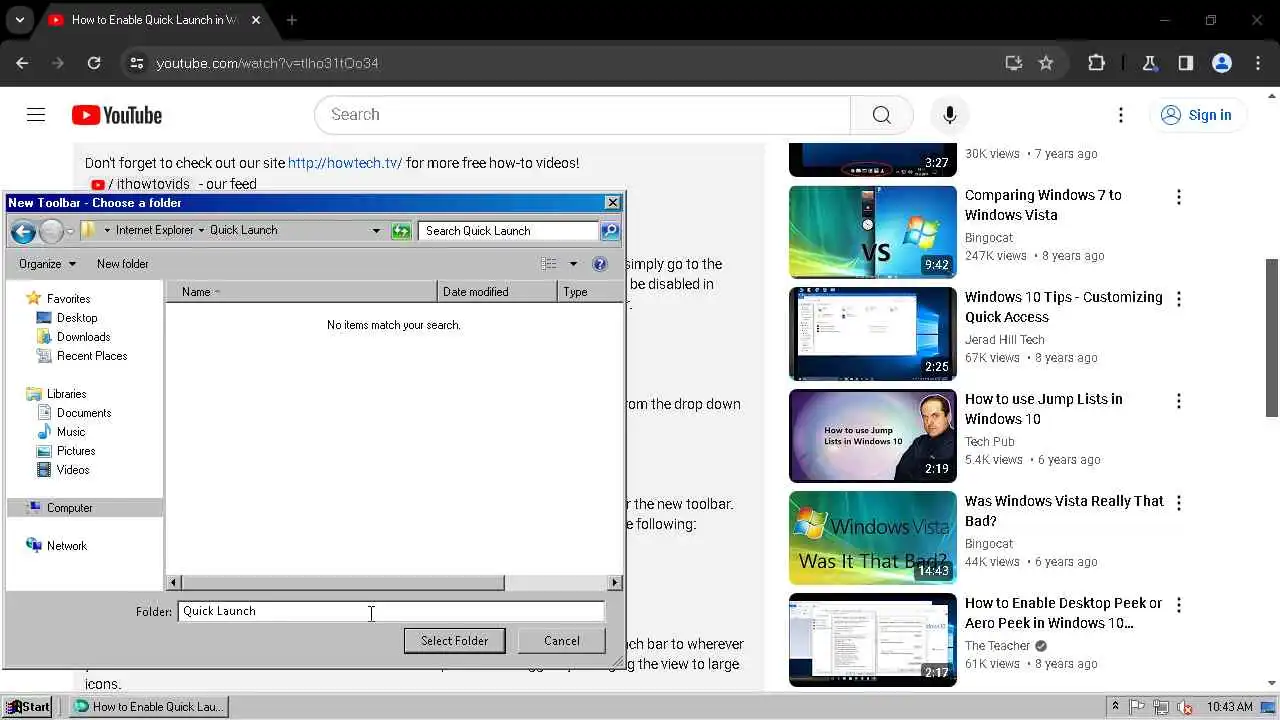Image resolution: width=1280 pixels, height=720 pixels.
Task: Click the green refresh icon beside address path
Action: [401, 231]
